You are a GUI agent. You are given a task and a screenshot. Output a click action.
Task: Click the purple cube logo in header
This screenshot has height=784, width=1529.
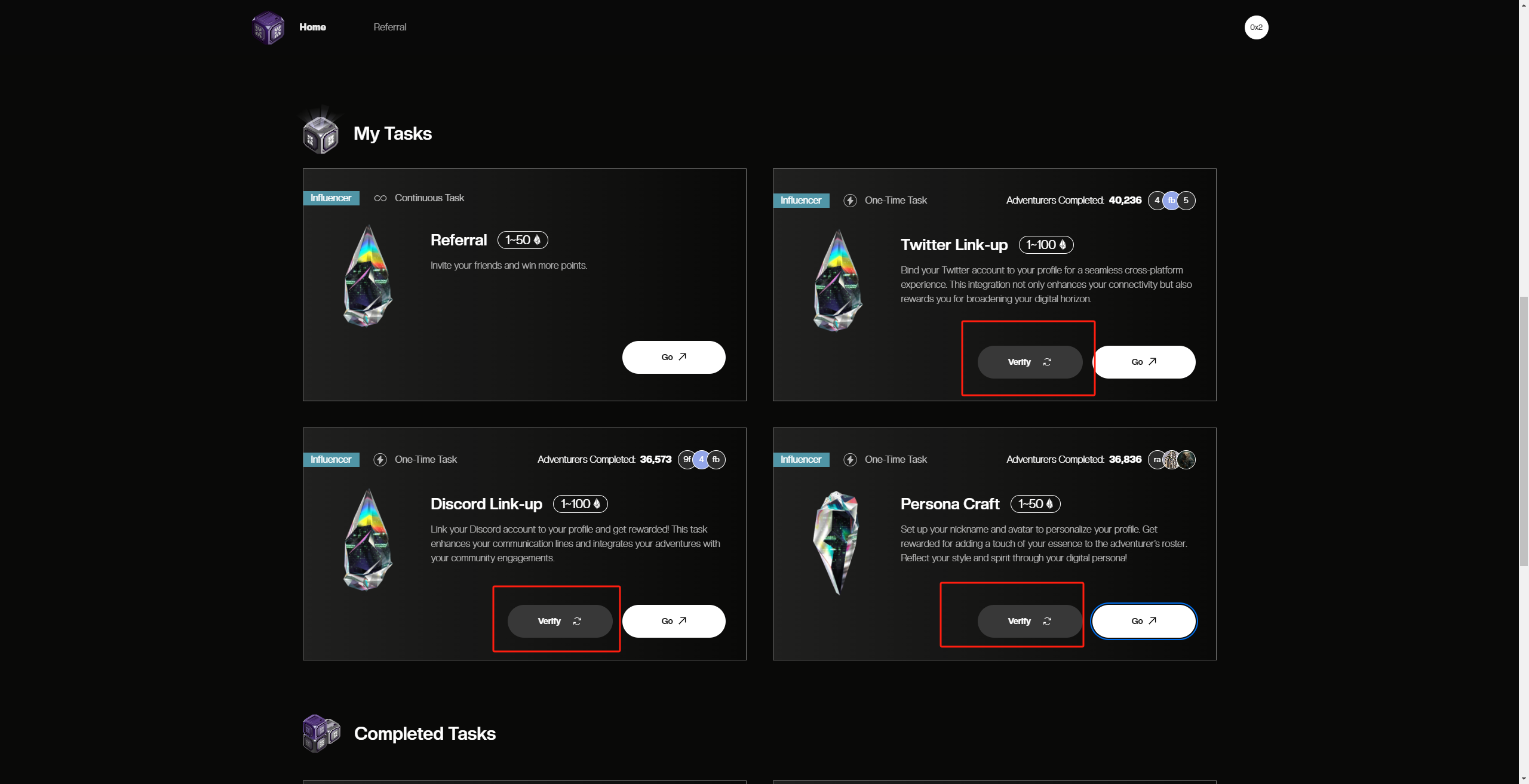coord(268,27)
